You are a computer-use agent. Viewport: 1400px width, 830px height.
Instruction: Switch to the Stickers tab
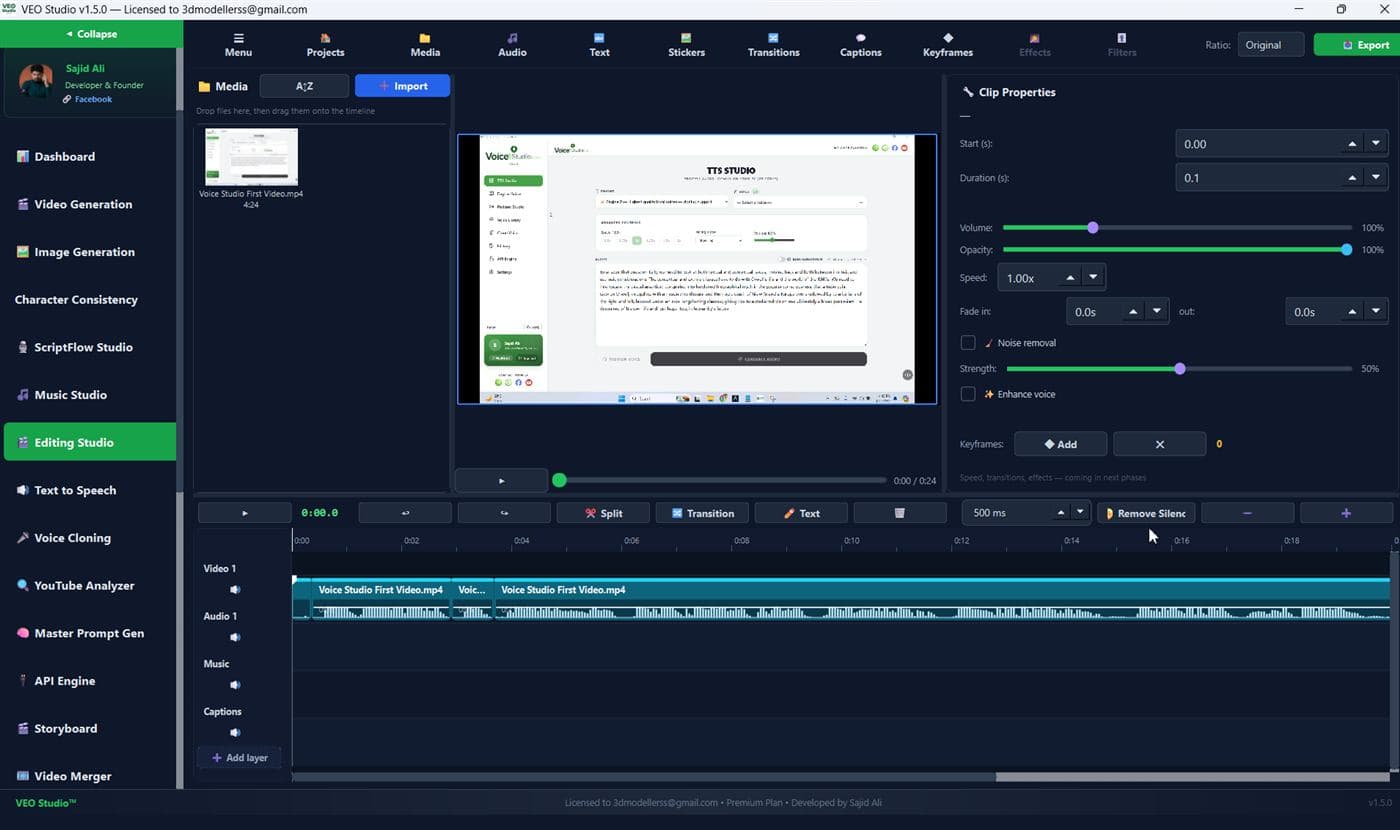click(686, 45)
